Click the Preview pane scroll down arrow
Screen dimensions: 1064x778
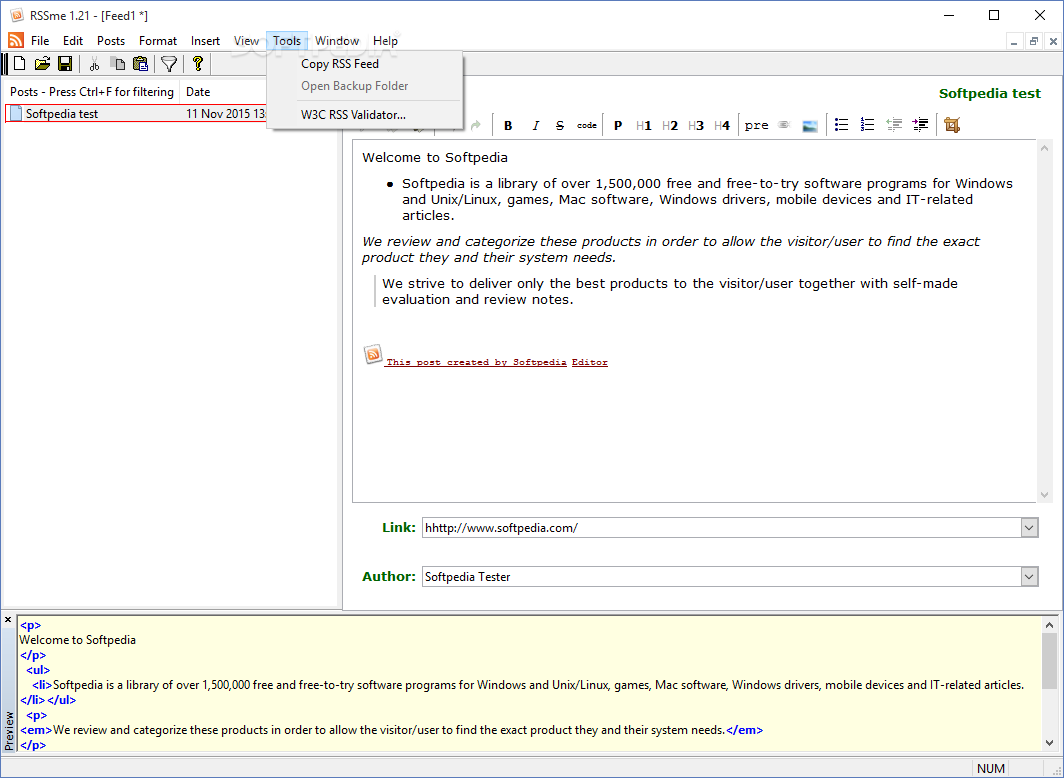coord(1049,743)
